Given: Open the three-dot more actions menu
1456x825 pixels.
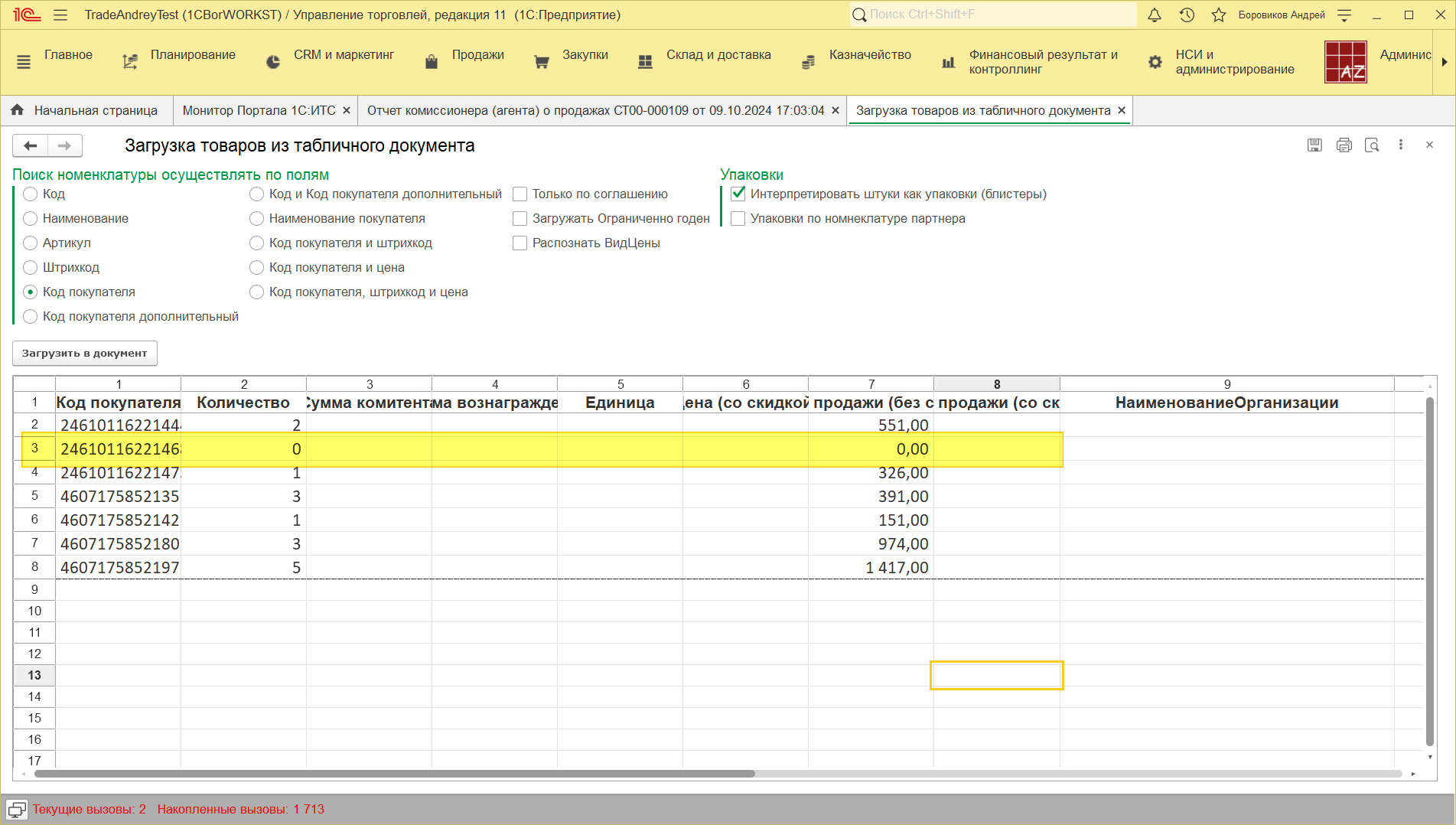Looking at the screenshot, I should click(1401, 145).
